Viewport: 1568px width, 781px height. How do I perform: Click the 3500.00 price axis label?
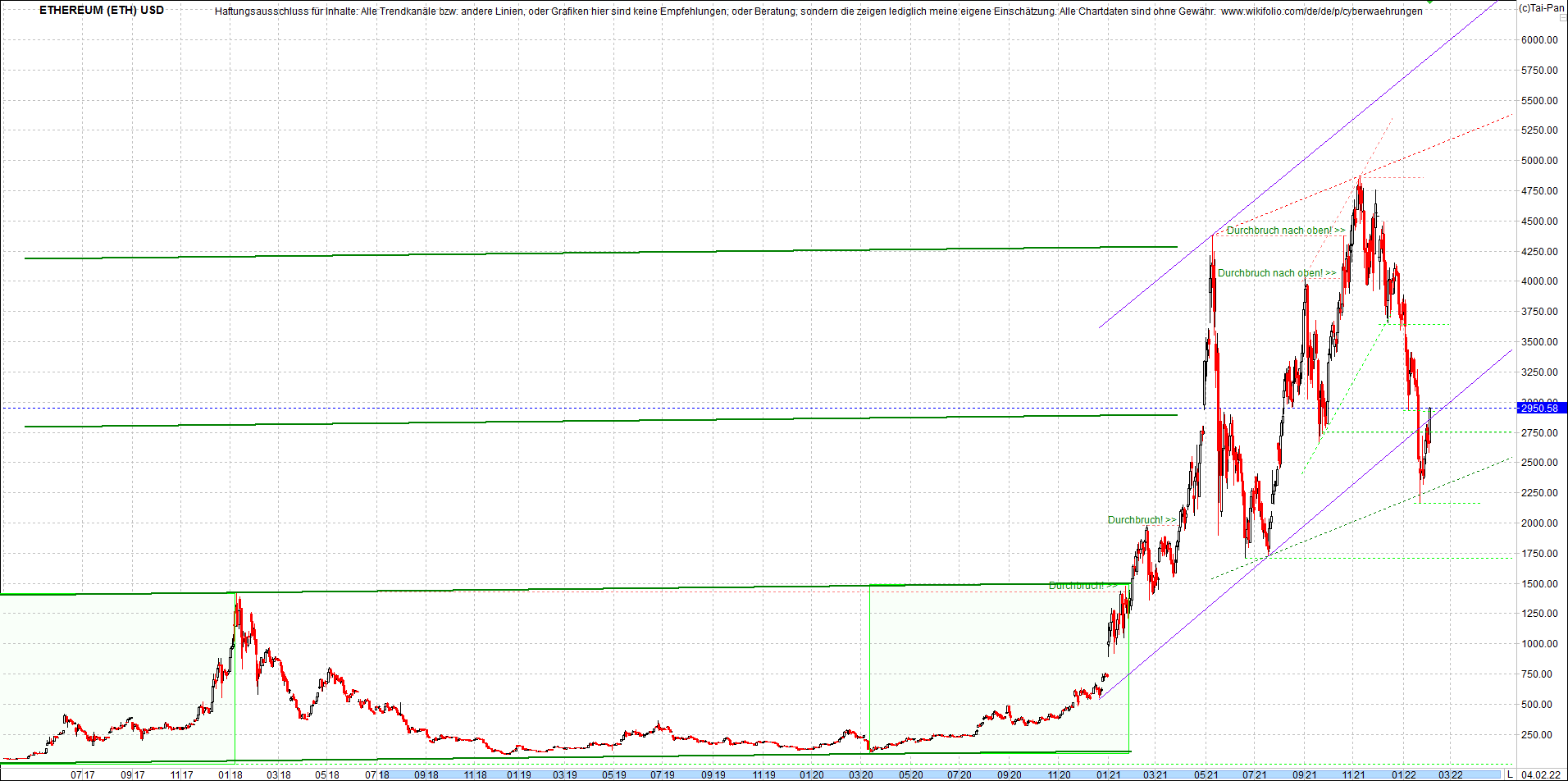click(x=1539, y=341)
